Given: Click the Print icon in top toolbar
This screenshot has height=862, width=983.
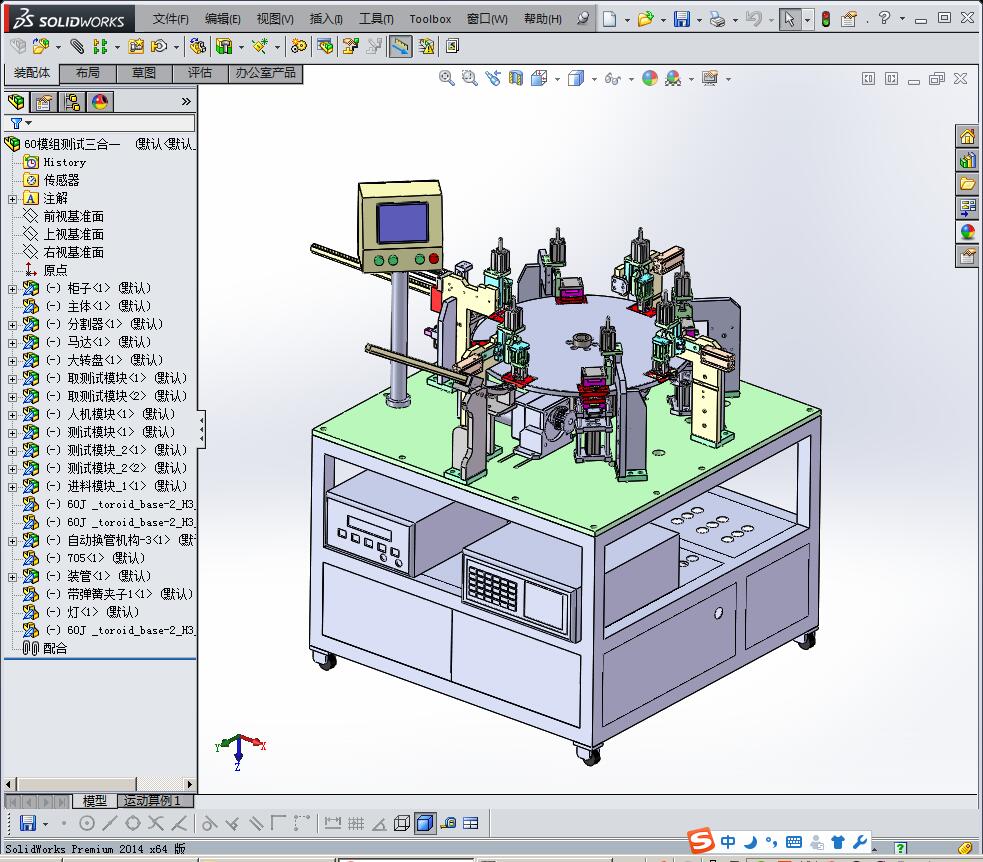Looking at the screenshot, I should 717,19.
